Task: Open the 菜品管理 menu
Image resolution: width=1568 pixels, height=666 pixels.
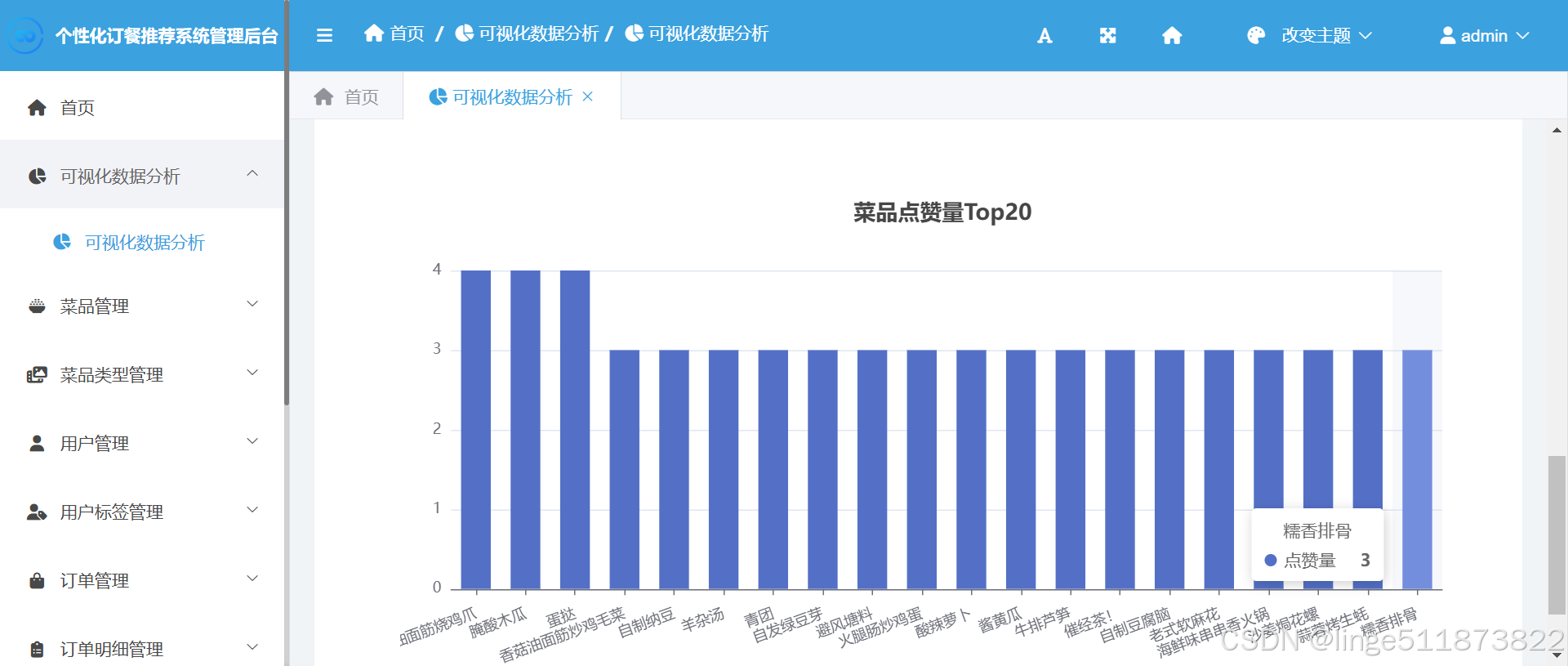Action: tap(142, 306)
